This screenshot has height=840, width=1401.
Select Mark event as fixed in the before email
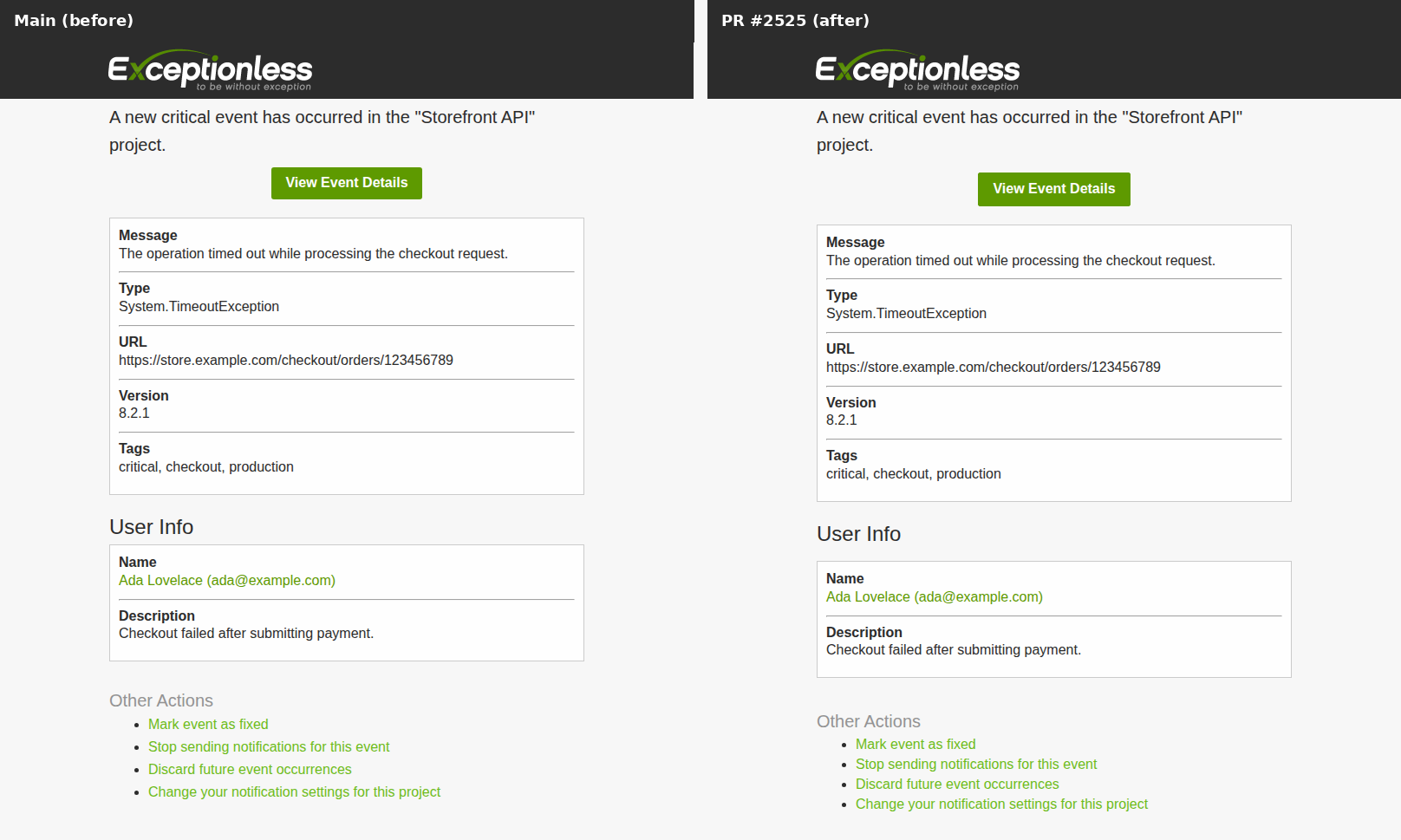tap(208, 724)
